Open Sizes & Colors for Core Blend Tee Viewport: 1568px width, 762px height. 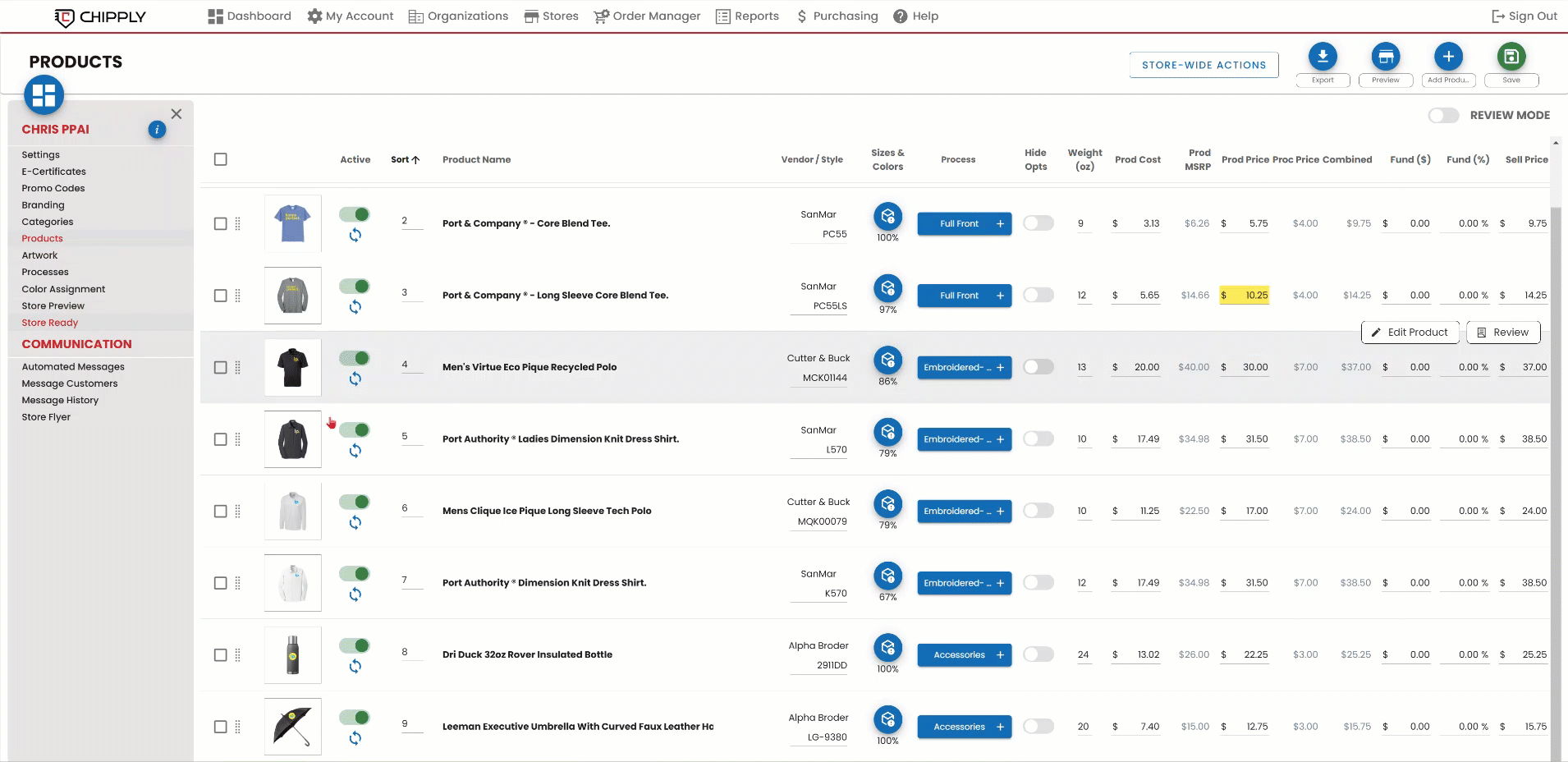(887, 217)
